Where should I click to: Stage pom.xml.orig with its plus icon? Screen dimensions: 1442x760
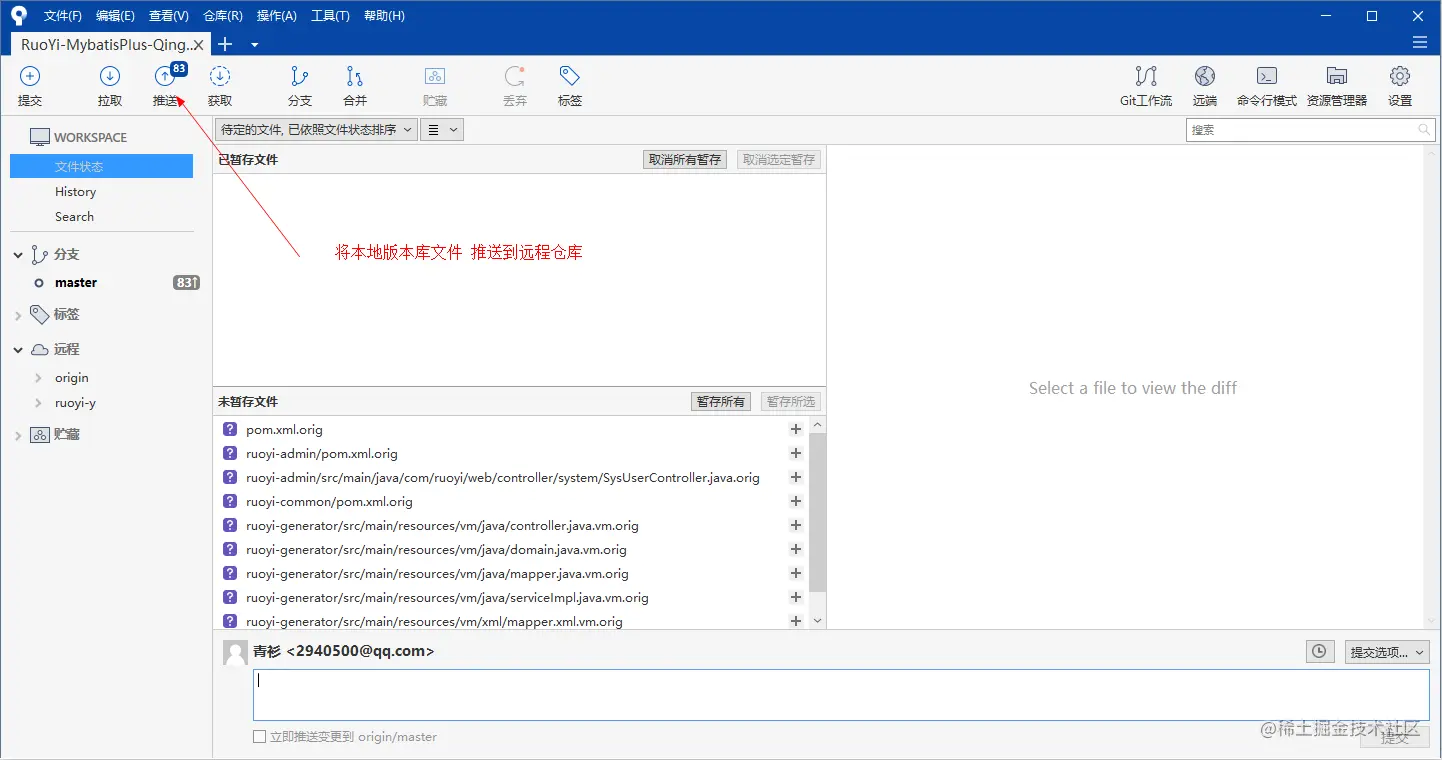(796, 429)
